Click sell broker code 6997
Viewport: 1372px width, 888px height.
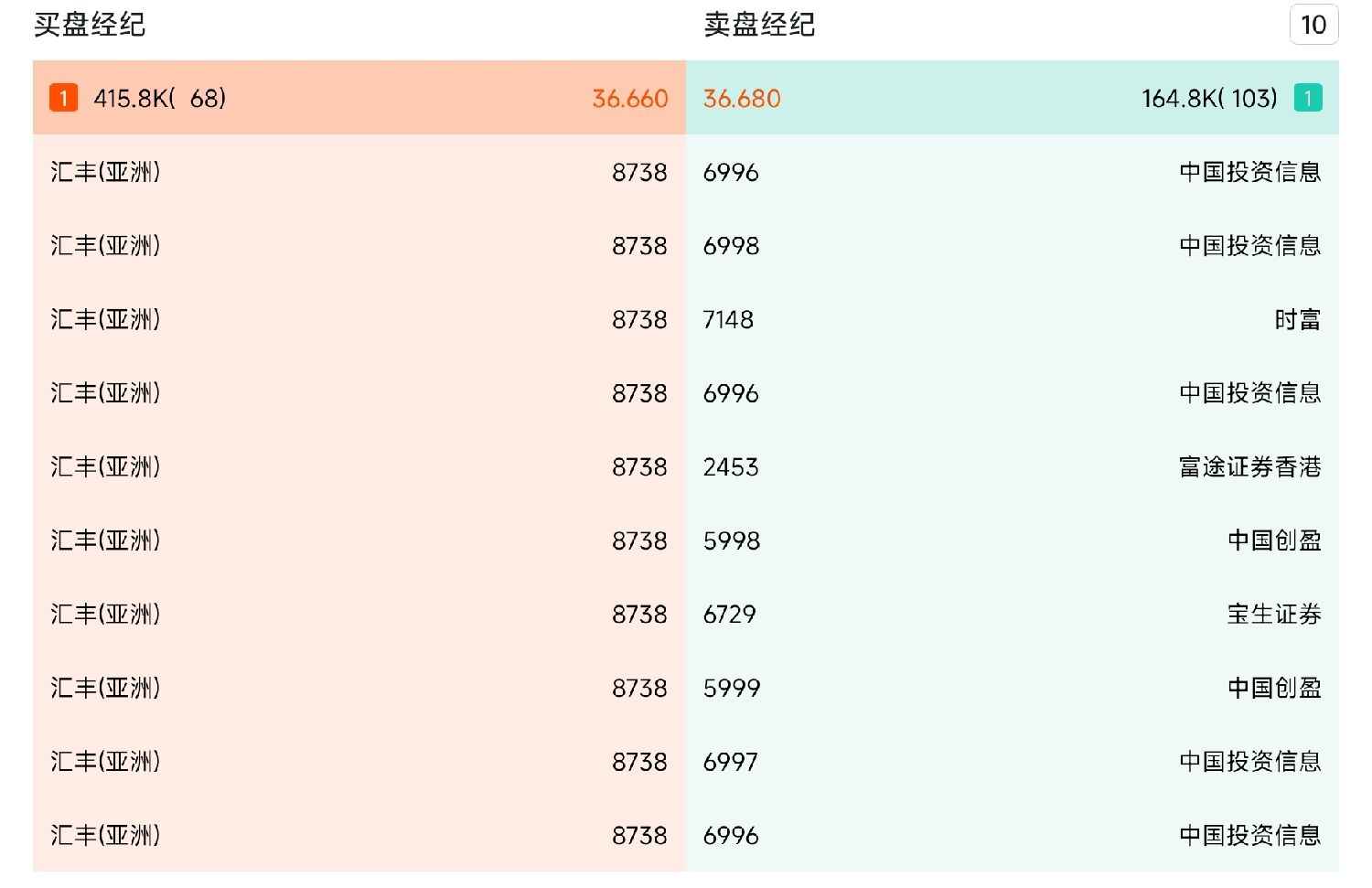(730, 762)
